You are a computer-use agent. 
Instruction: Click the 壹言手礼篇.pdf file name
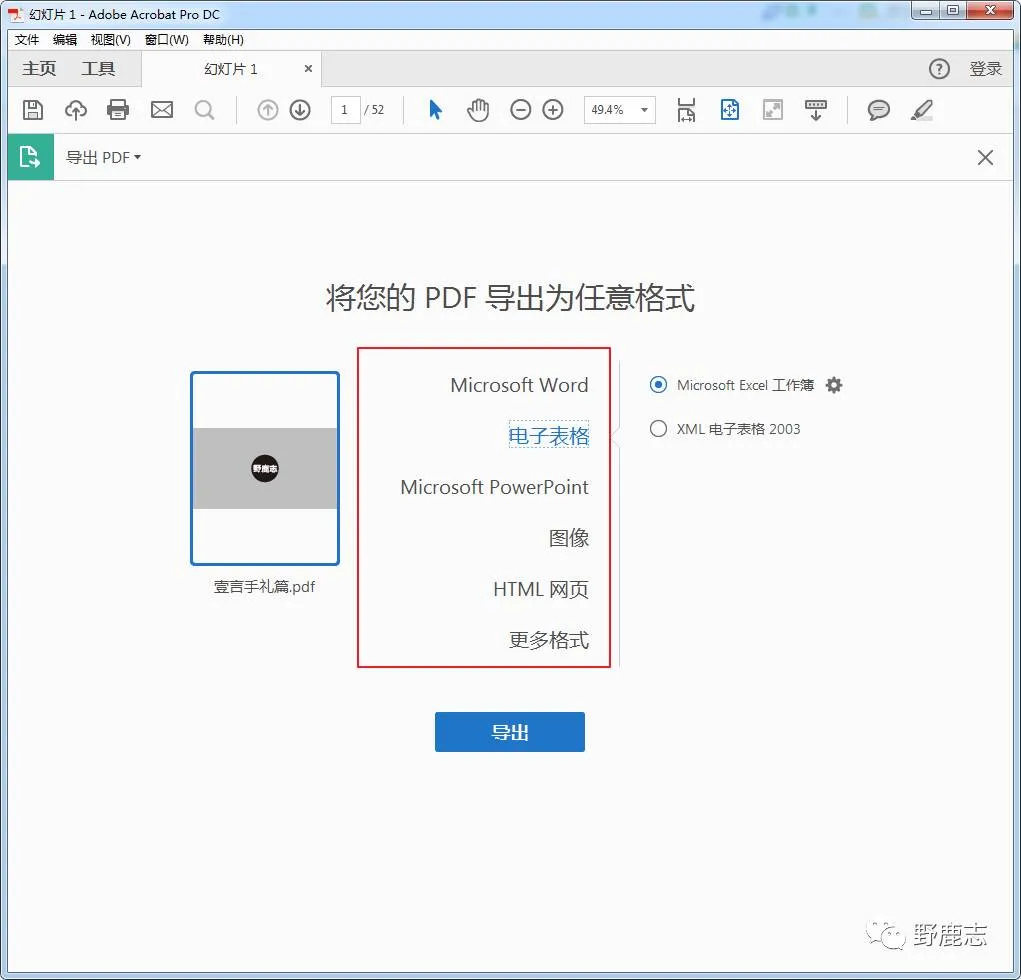click(264, 587)
